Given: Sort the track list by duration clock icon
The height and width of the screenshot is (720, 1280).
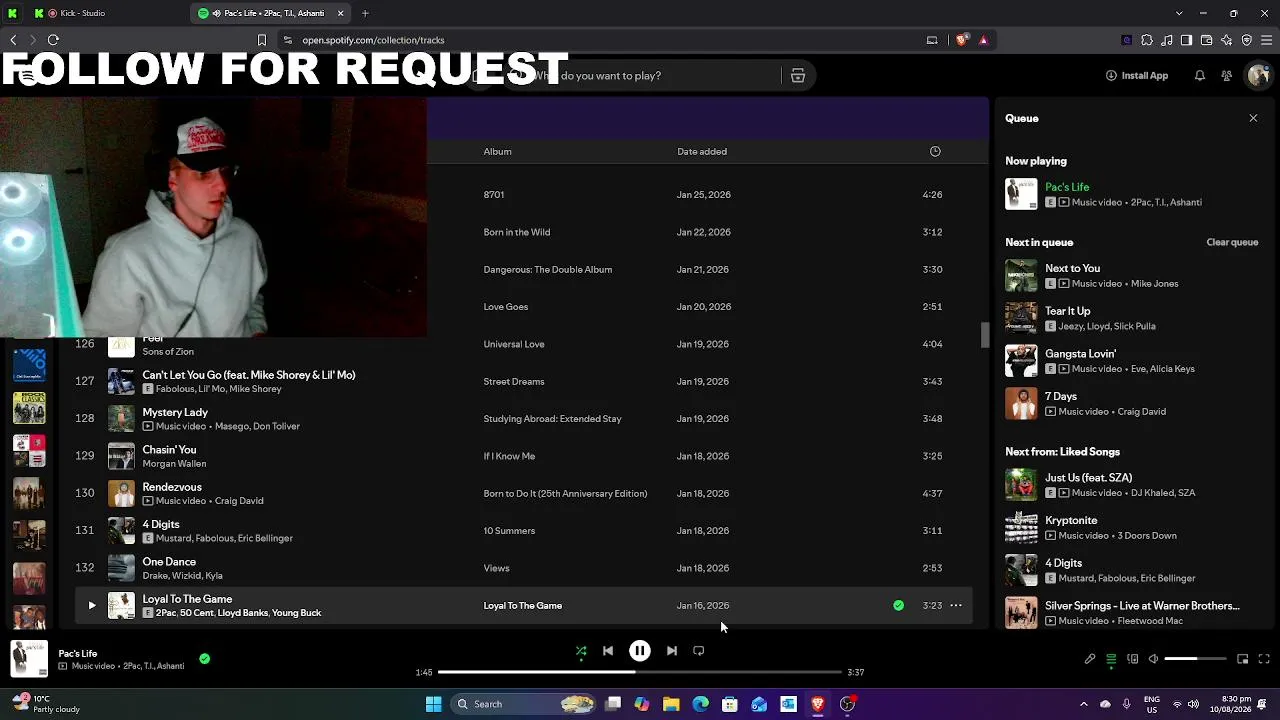Looking at the screenshot, I should [935, 151].
